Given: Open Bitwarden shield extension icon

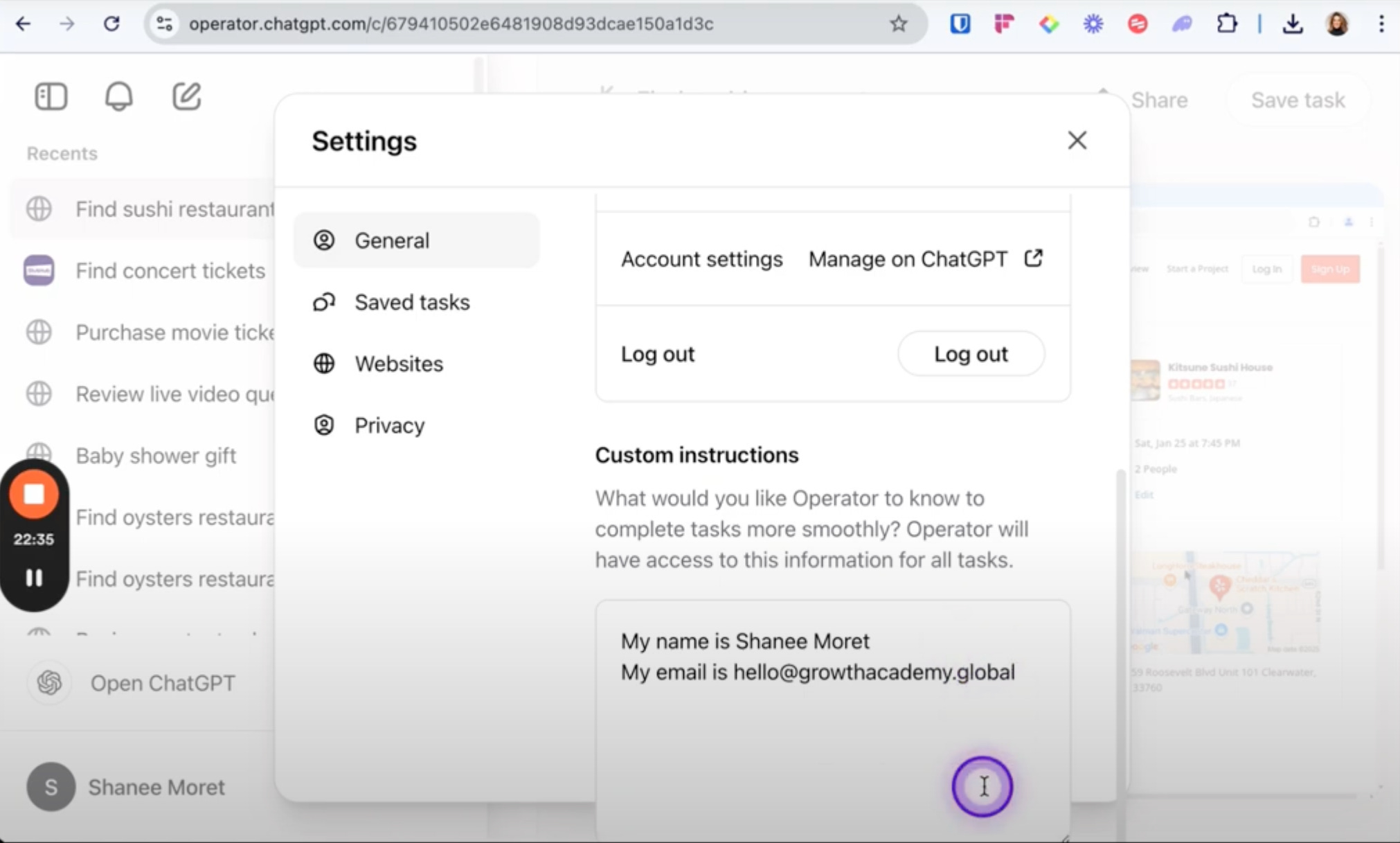Looking at the screenshot, I should [x=960, y=24].
